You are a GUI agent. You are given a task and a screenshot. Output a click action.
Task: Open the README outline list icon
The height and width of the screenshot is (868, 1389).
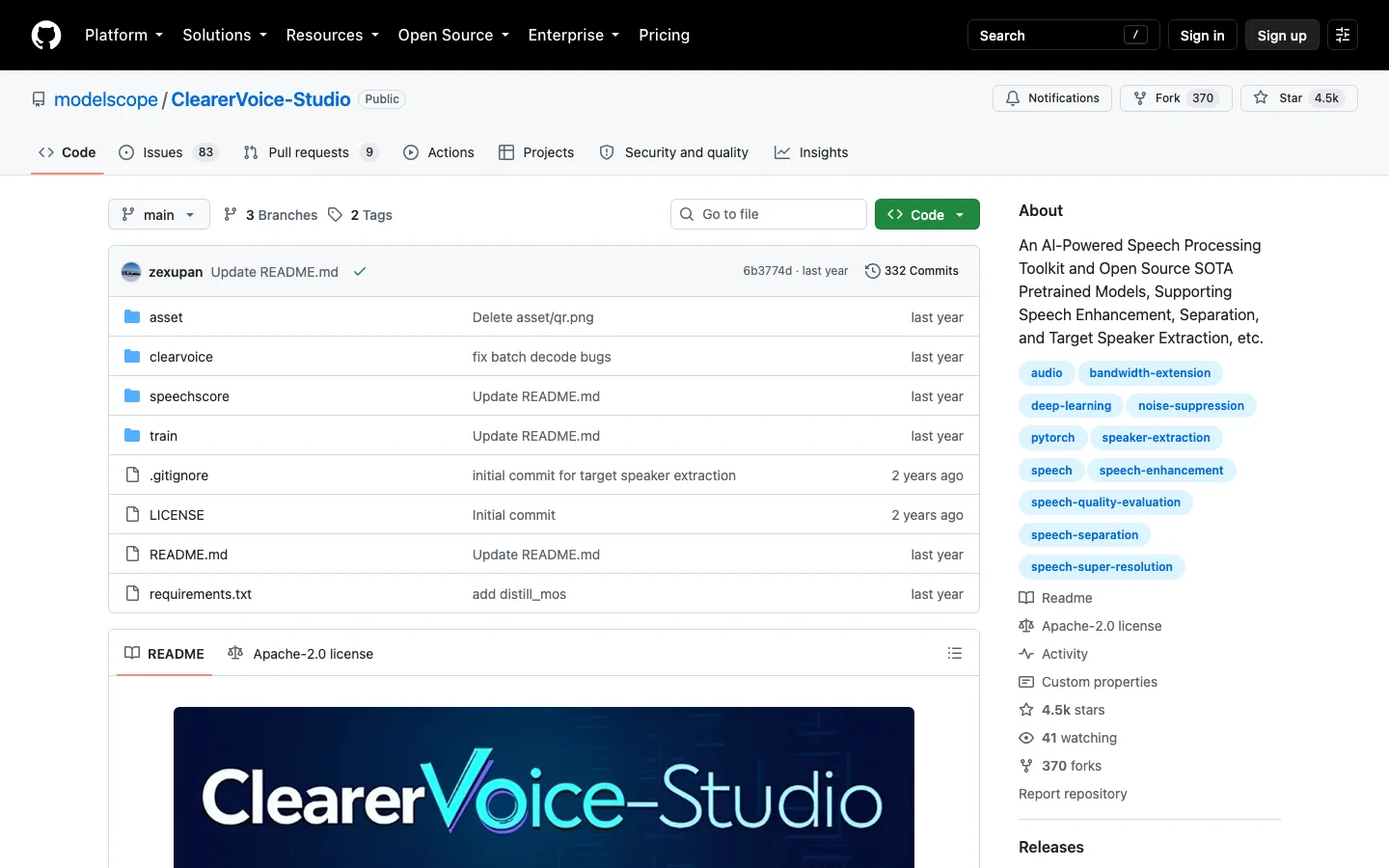955,653
